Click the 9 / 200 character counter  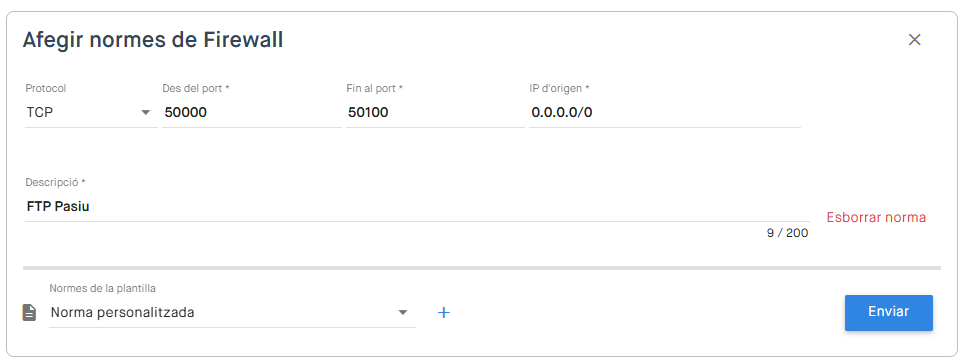point(788,234)
